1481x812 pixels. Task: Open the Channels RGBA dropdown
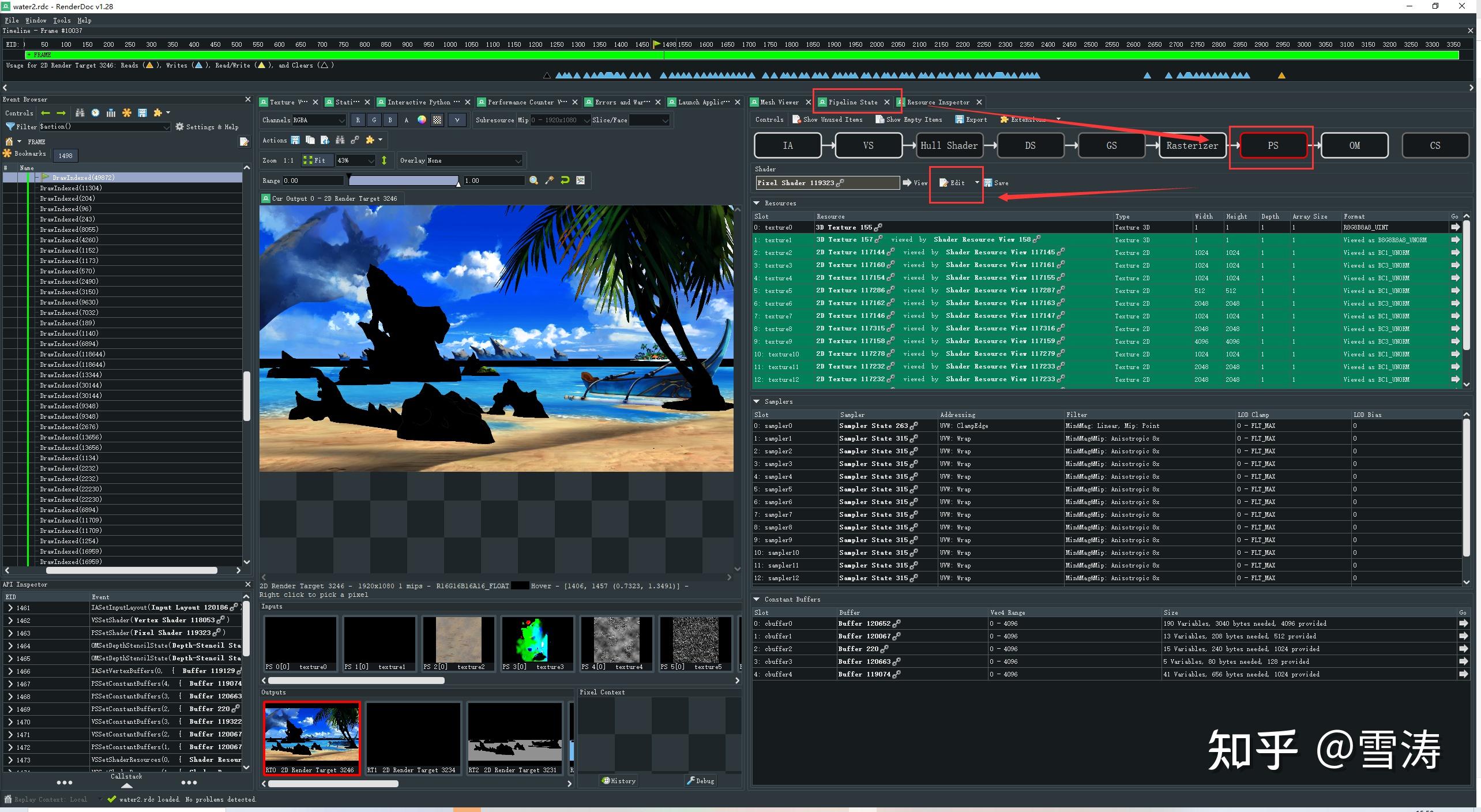click(318, 120)
